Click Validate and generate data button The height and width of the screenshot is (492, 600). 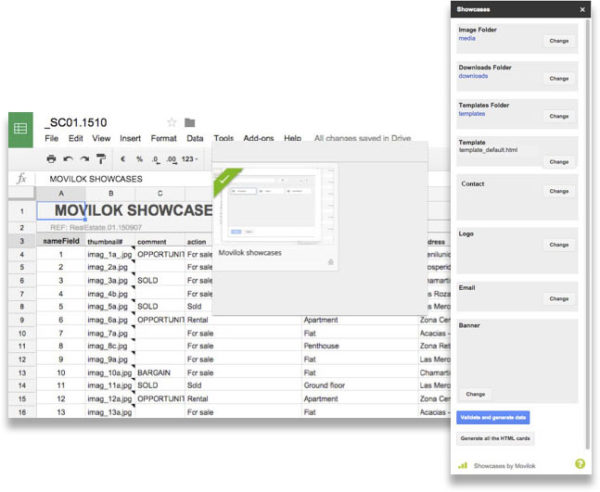pyautogui.click(x=493, y=417)
